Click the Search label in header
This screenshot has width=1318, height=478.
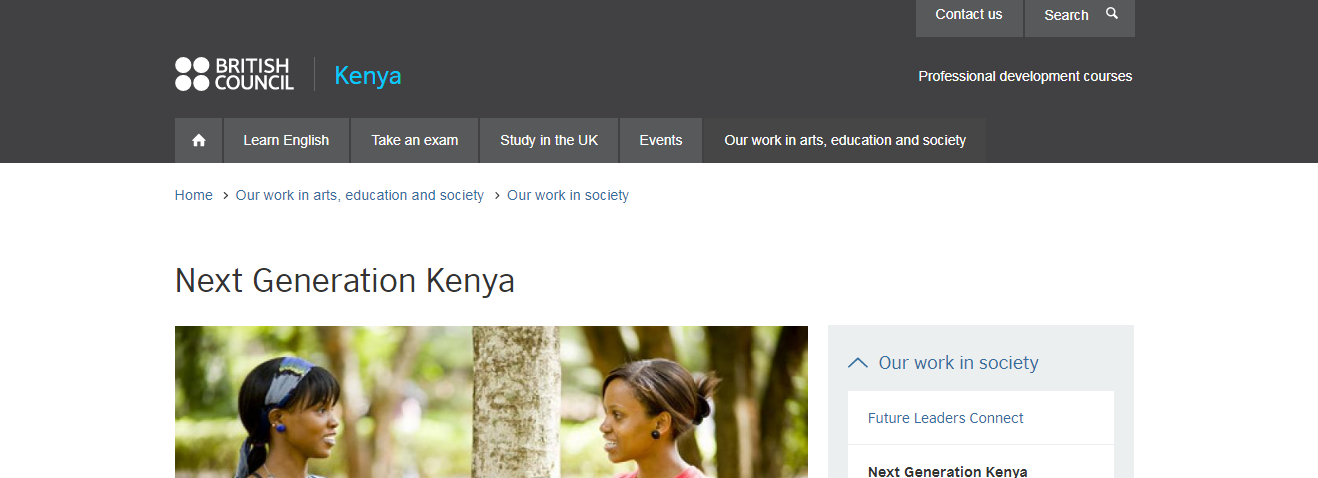(x=1066, y=15)
